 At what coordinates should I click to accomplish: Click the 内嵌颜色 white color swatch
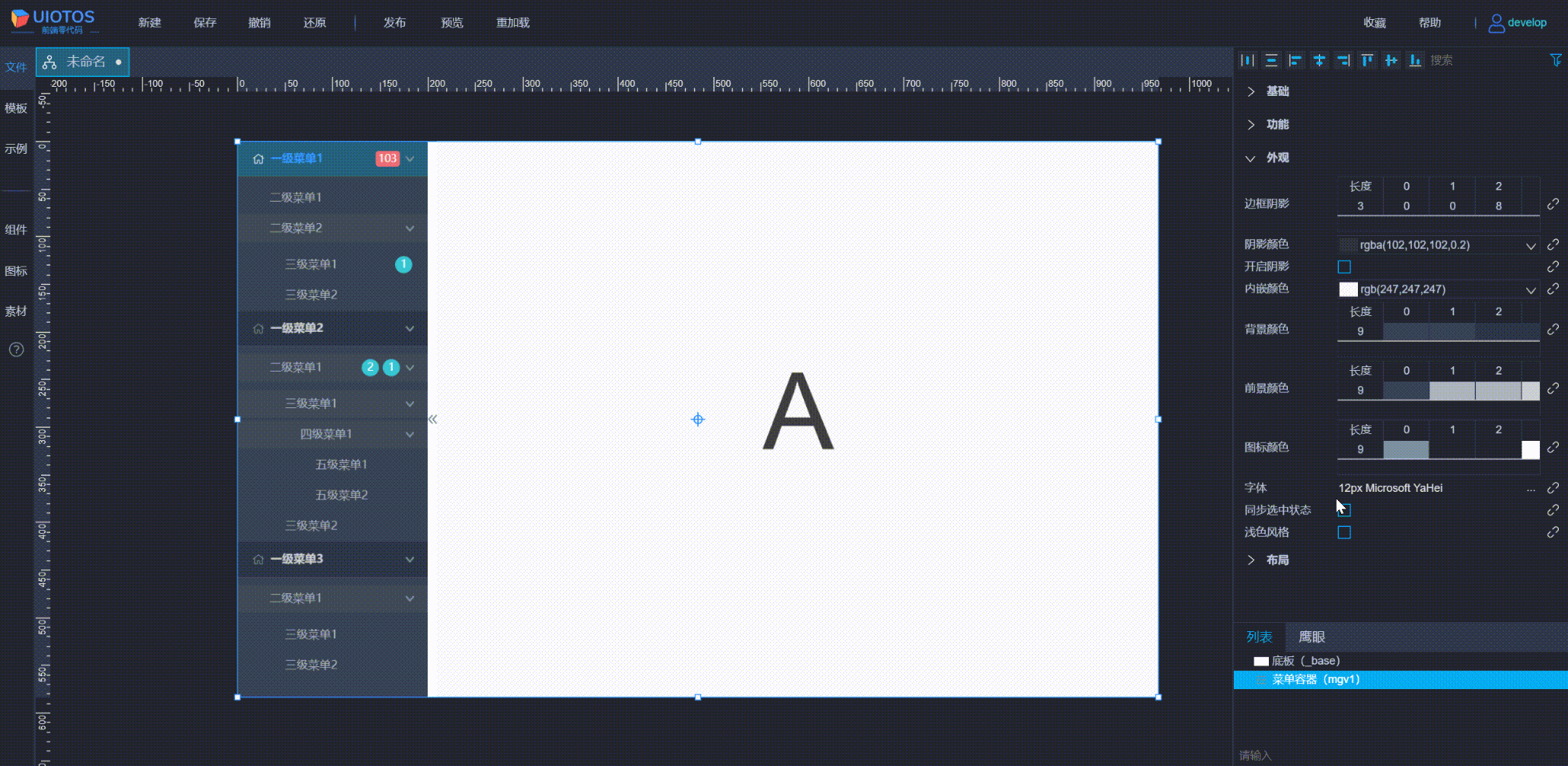tap(1347, 289)
